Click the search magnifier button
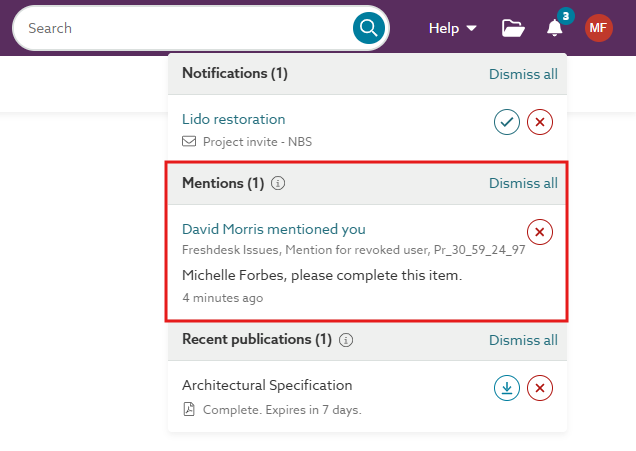The height and width of the screenshot is (451, 636). click(x=369, y=28)
